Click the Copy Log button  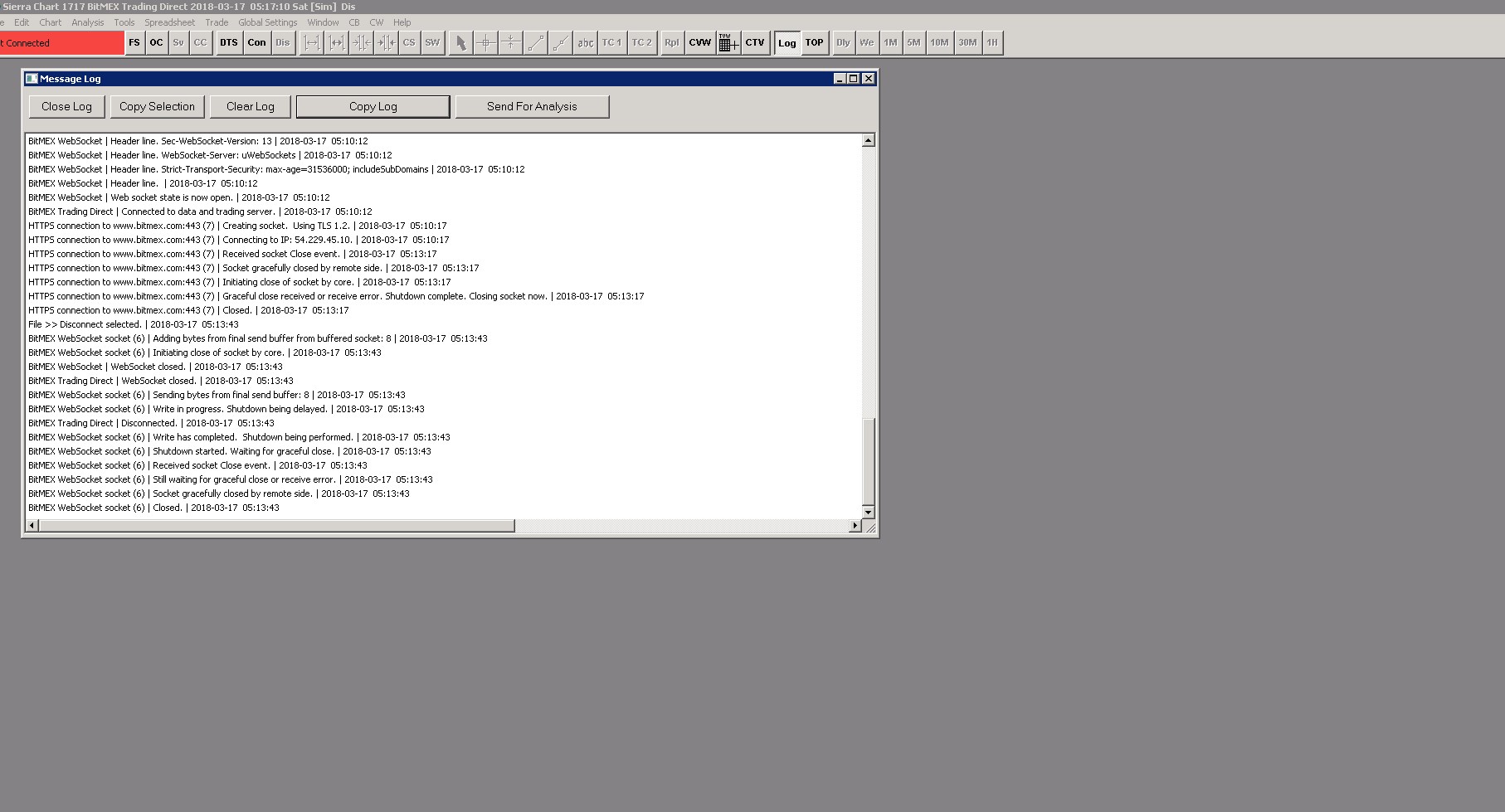click(373, 107)
